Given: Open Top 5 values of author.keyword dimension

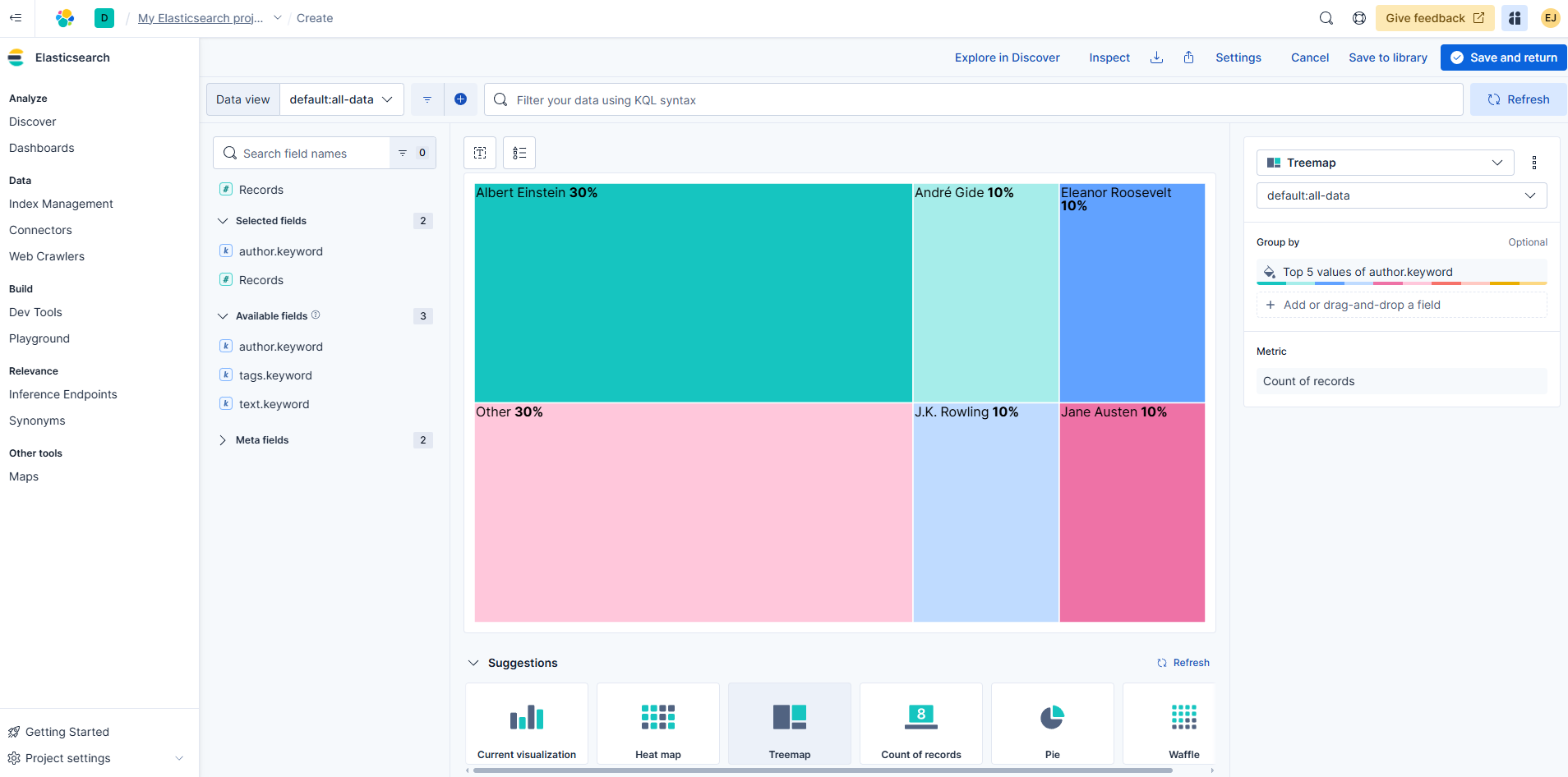Looking at the screenshot, I should [x=1402, y=272].
